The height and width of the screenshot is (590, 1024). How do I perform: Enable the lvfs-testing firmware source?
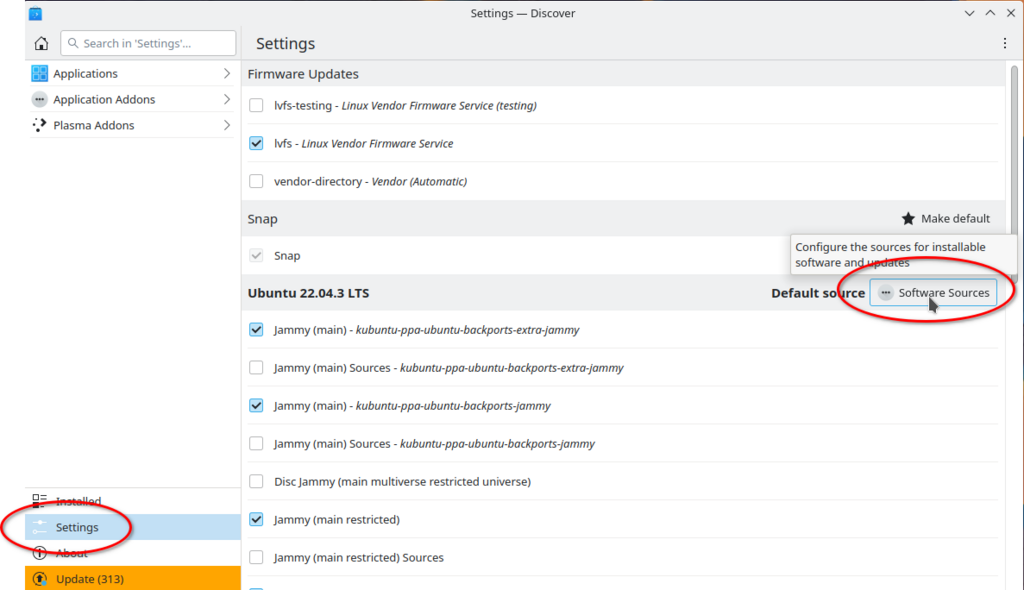pos(256,105)
